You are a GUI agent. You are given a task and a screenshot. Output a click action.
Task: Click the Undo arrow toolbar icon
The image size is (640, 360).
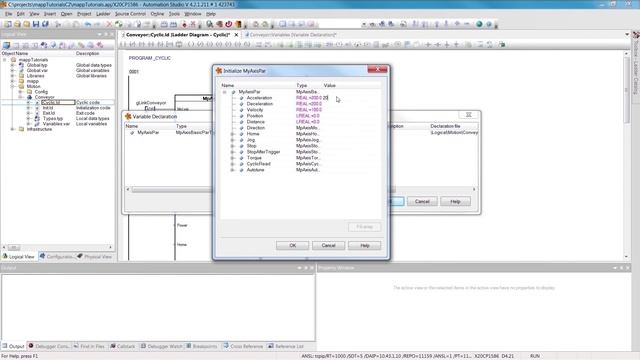click(x=87, y=24)
